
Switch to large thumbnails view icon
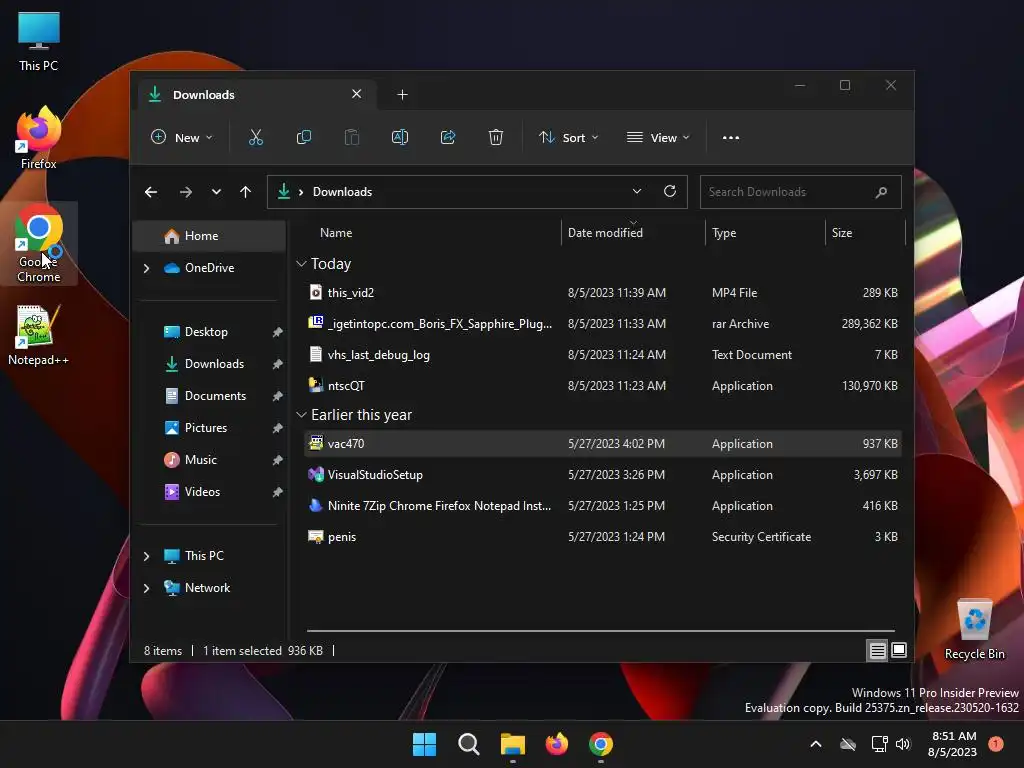pyautogui.click(x=899, y=650)
